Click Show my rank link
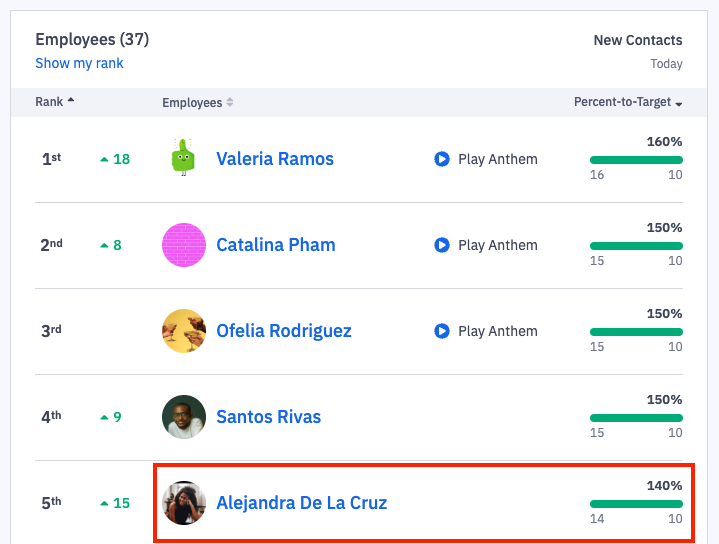 [x=79, y=63]
